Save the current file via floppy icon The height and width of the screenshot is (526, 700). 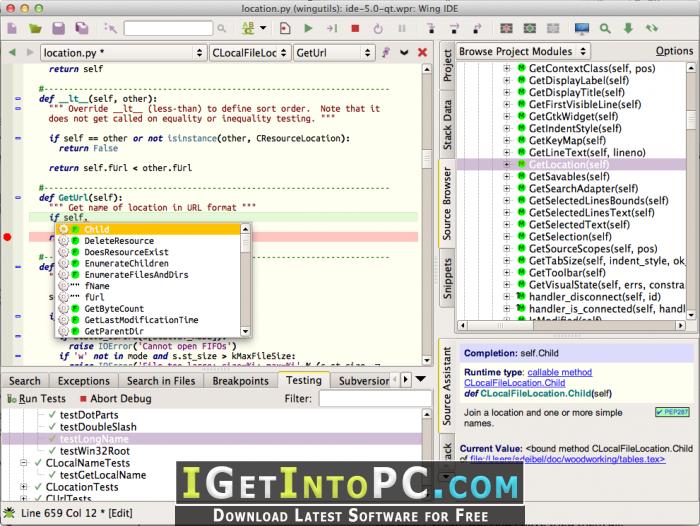pyautogui.click(x=58, y=29)
